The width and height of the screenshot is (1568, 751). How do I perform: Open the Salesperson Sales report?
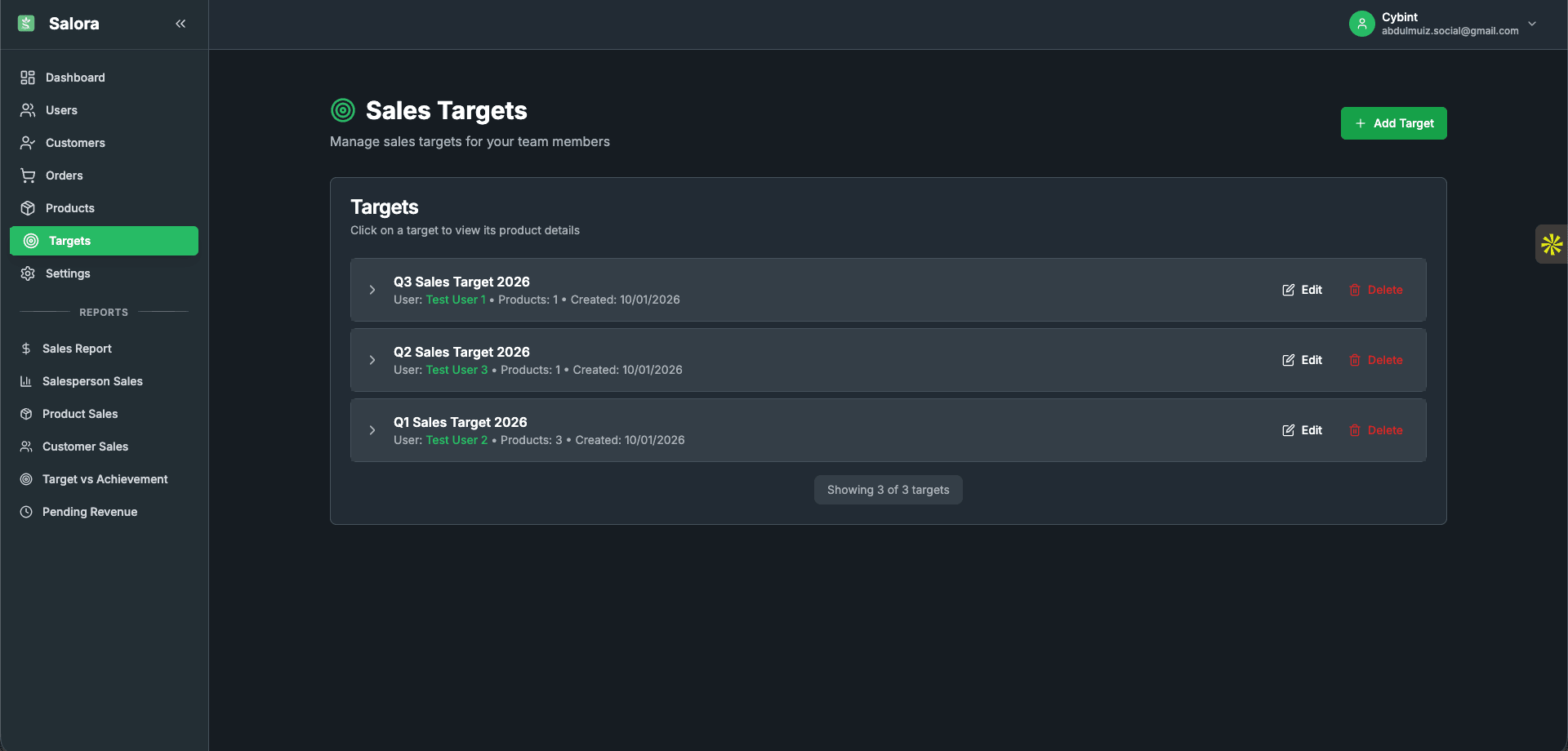tap(92, 381)
